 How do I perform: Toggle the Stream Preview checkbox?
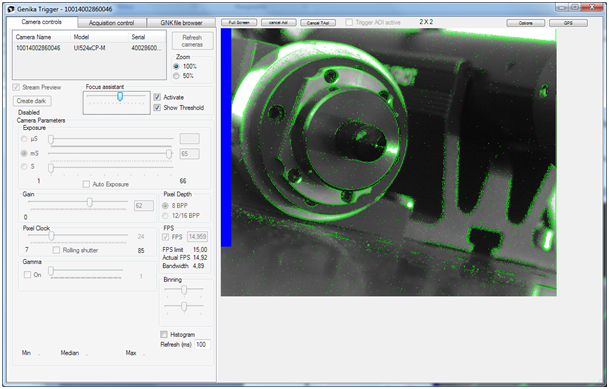coord(16,87)
